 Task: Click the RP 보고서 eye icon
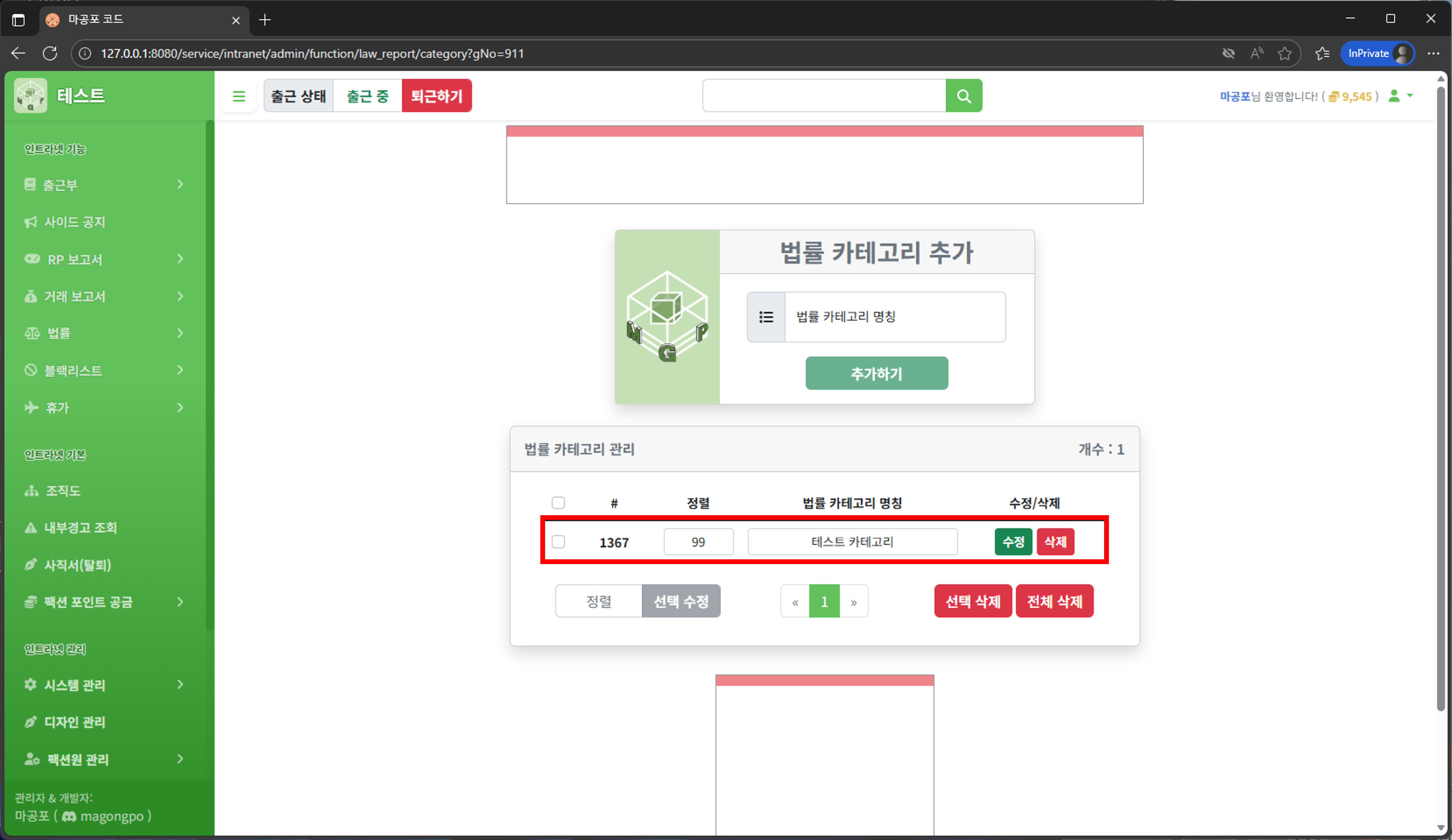(32, 259)
